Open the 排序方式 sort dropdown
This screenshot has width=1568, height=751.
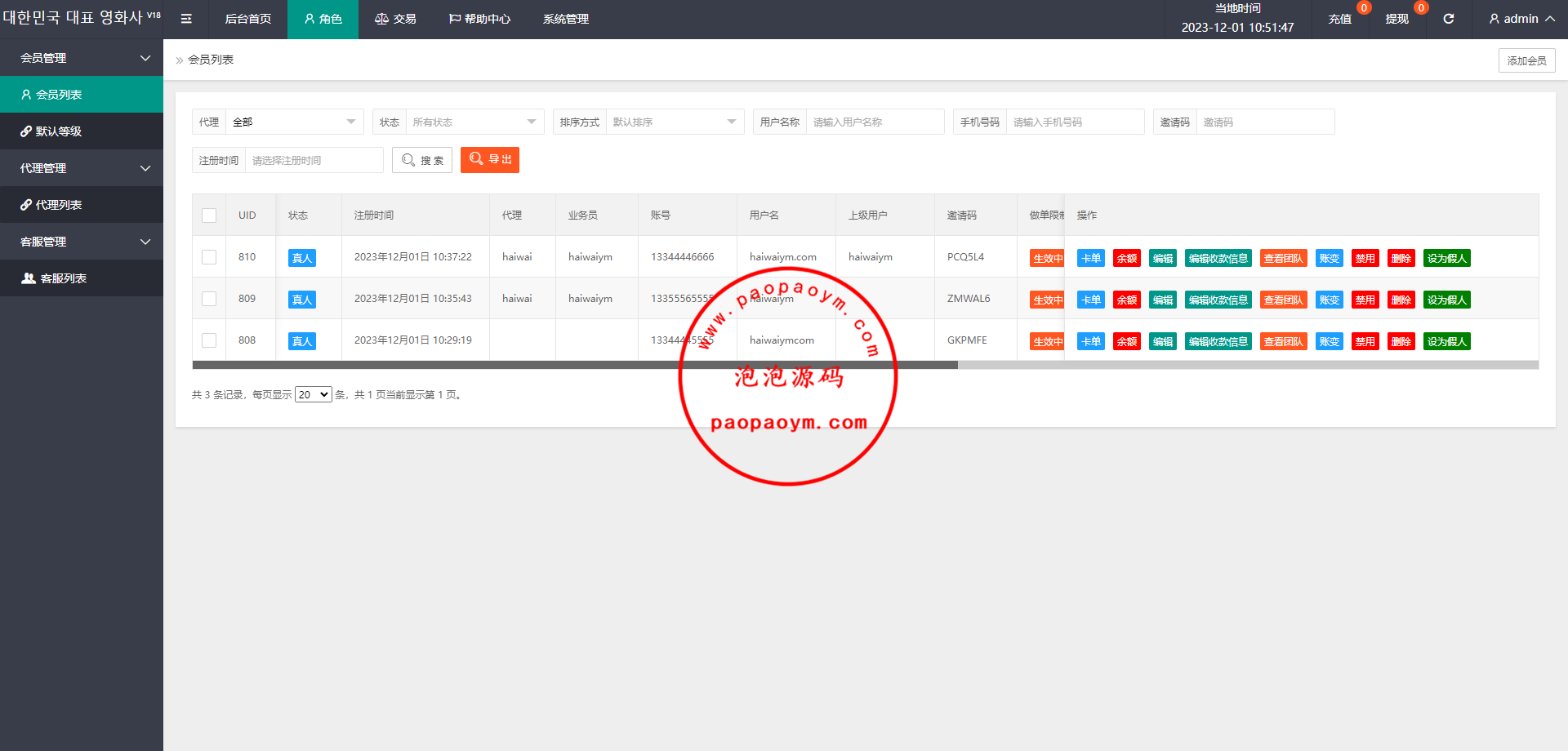click(x=675, y=122)
